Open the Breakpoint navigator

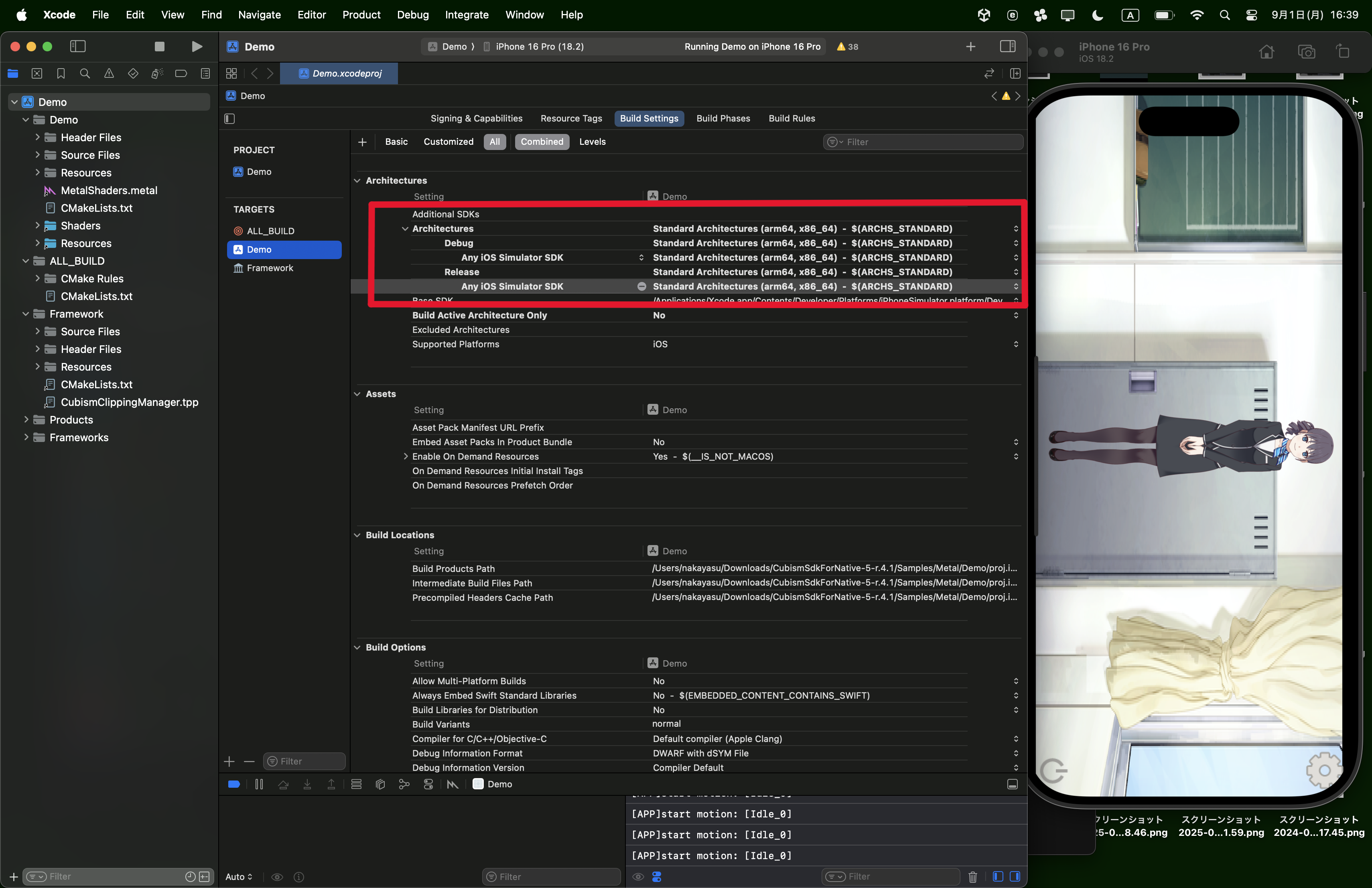click(181, 73)
